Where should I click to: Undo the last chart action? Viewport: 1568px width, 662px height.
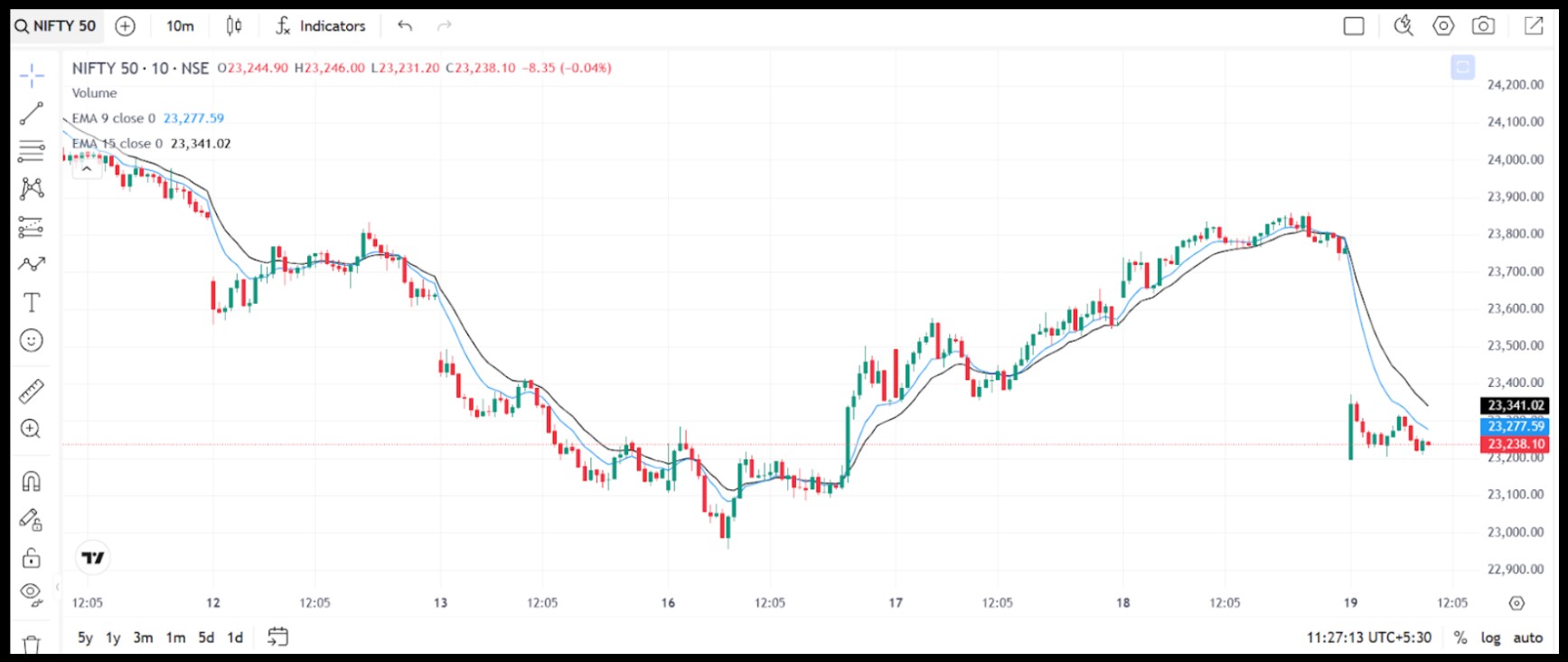click(x=405, y=26)
